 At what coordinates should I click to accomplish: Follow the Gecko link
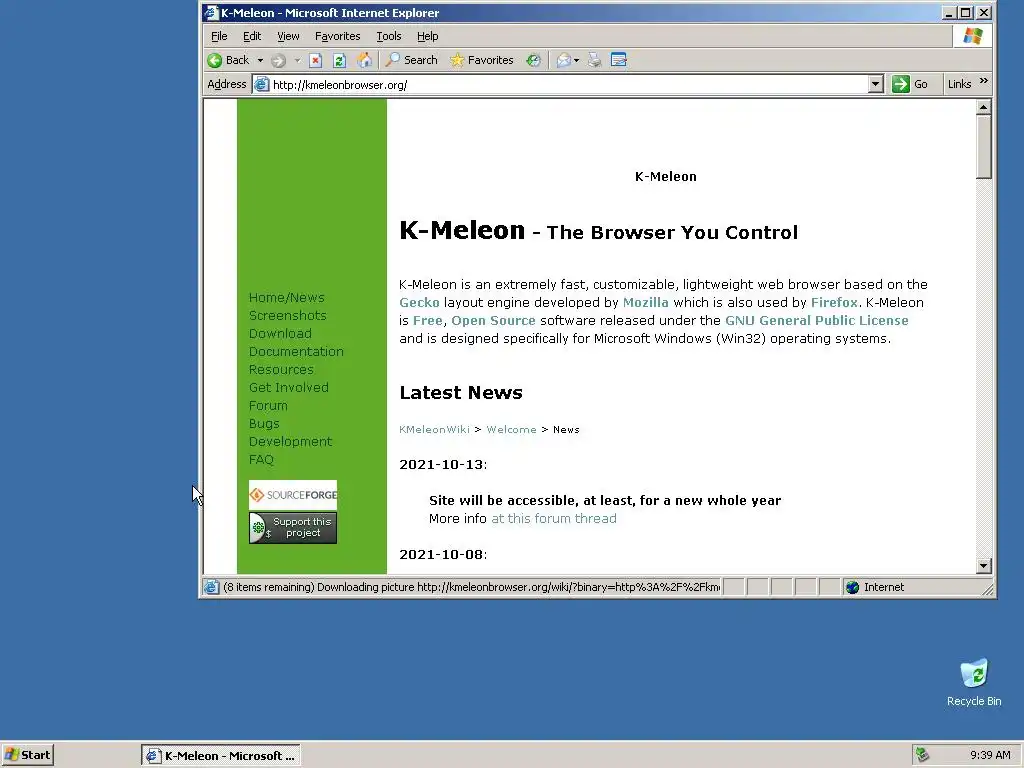click(x=419, y=302)
